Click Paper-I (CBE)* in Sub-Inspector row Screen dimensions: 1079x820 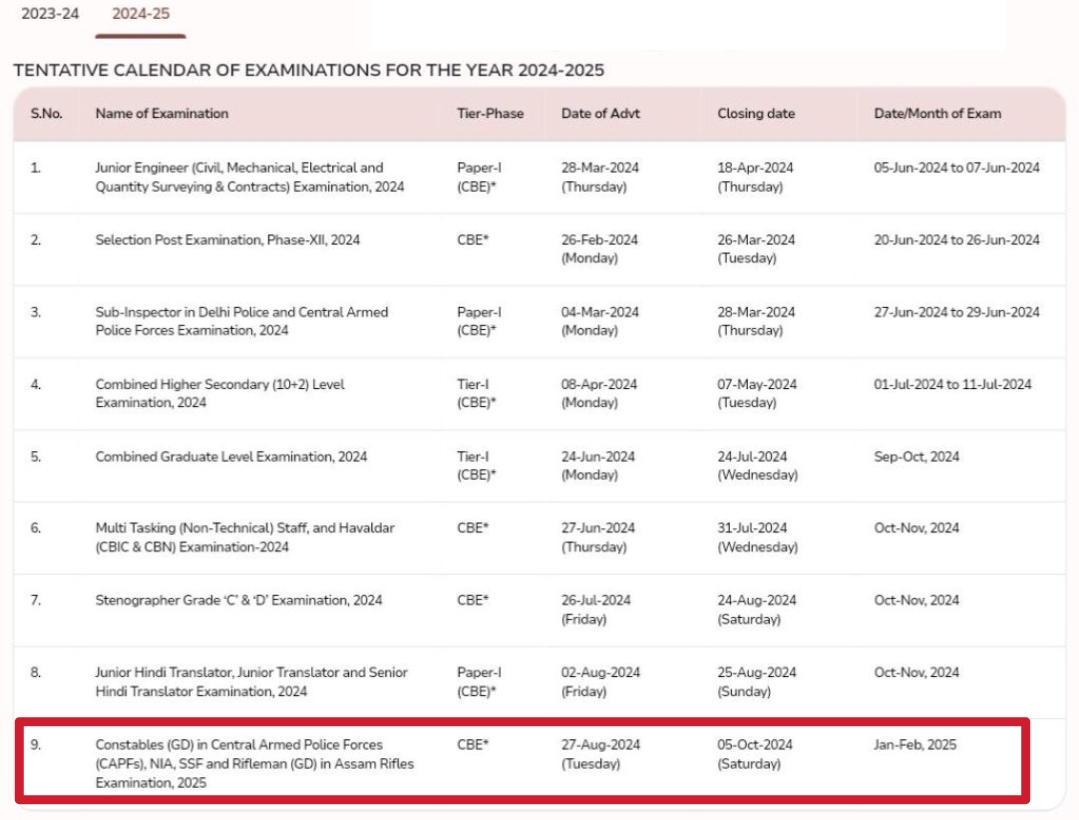click(479, 321)
